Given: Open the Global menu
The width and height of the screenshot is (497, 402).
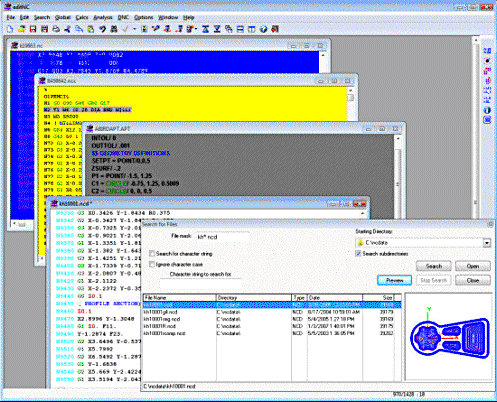Looking at the screenshot, I should (x=63, y=17).
